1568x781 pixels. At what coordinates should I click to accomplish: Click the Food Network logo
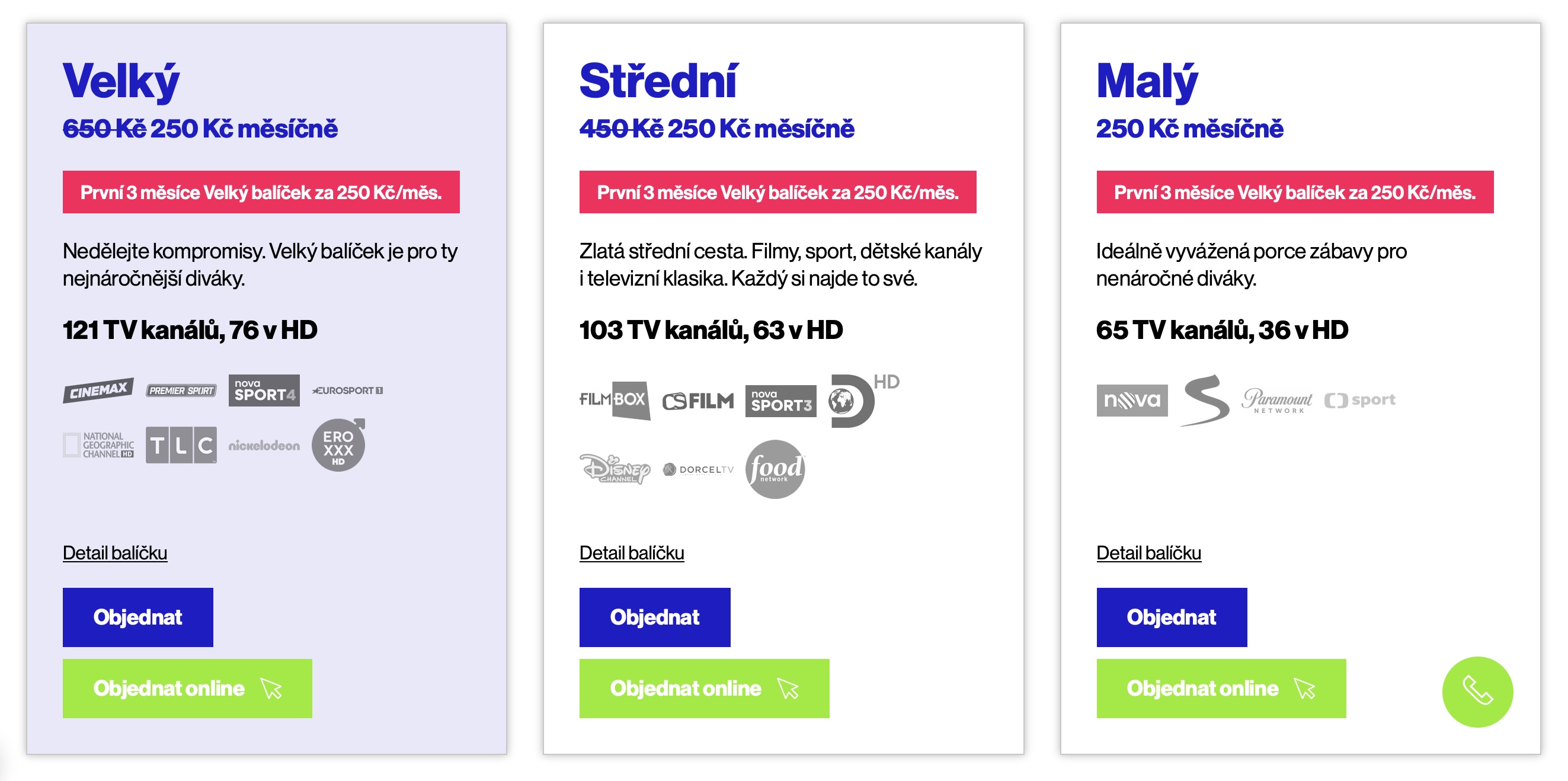tap(775, 469)
